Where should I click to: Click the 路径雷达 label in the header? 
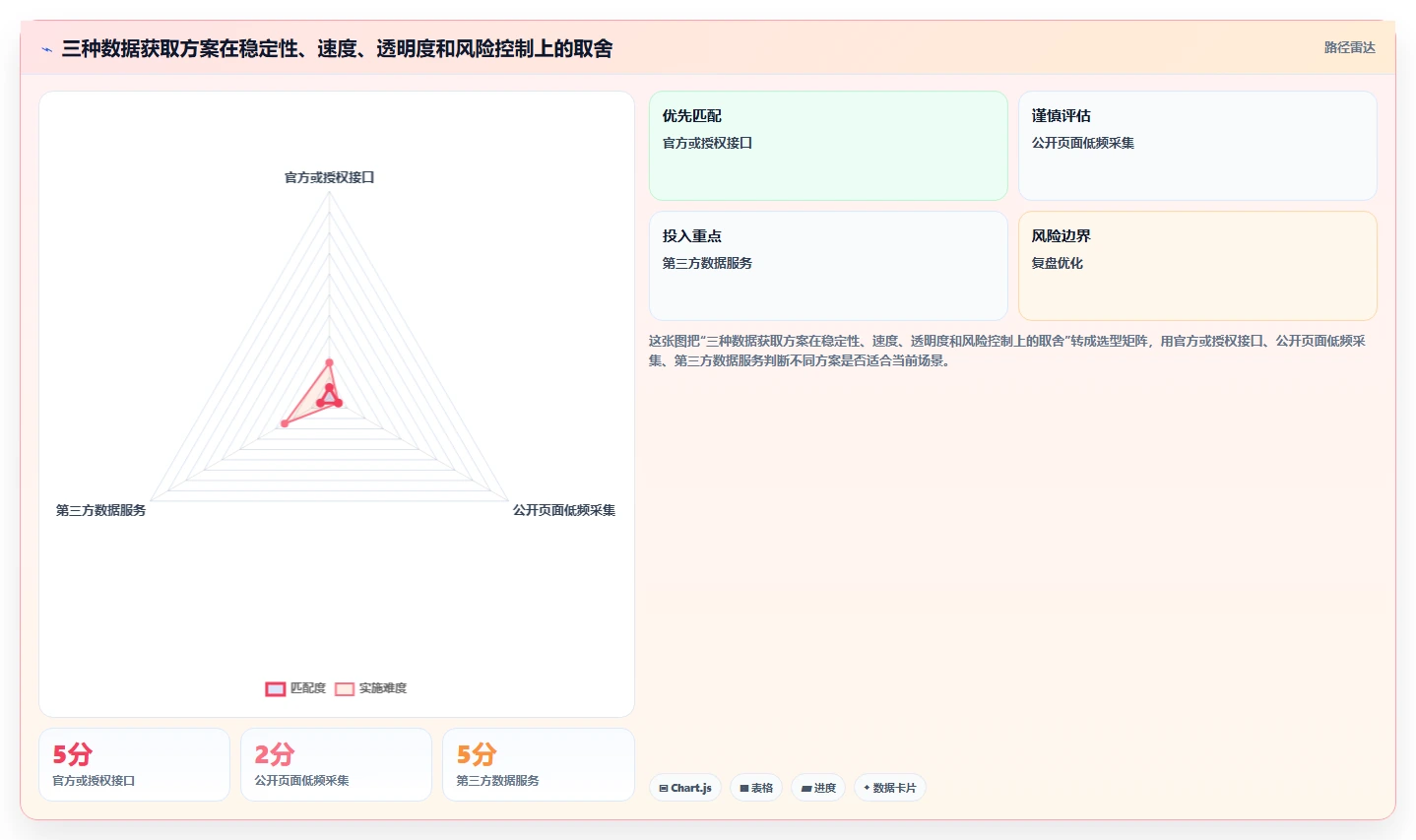click(x=1349, y=47)
